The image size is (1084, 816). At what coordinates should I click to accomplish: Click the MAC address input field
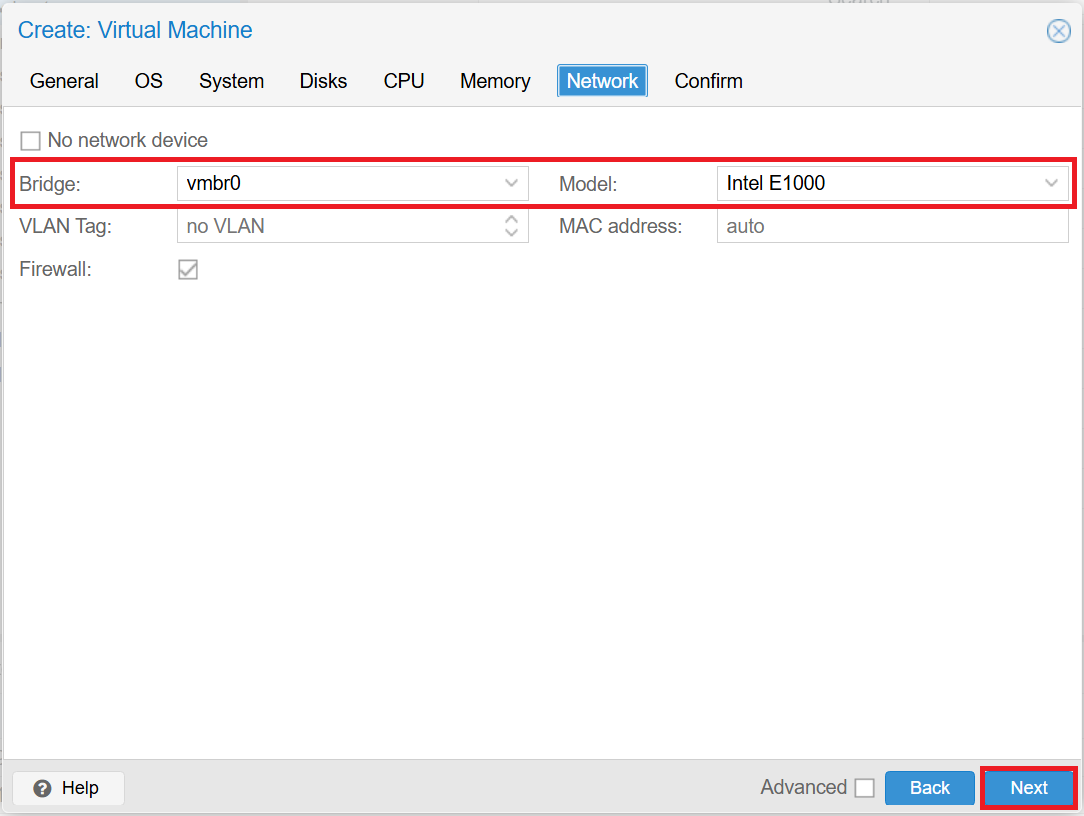point(890,226)
